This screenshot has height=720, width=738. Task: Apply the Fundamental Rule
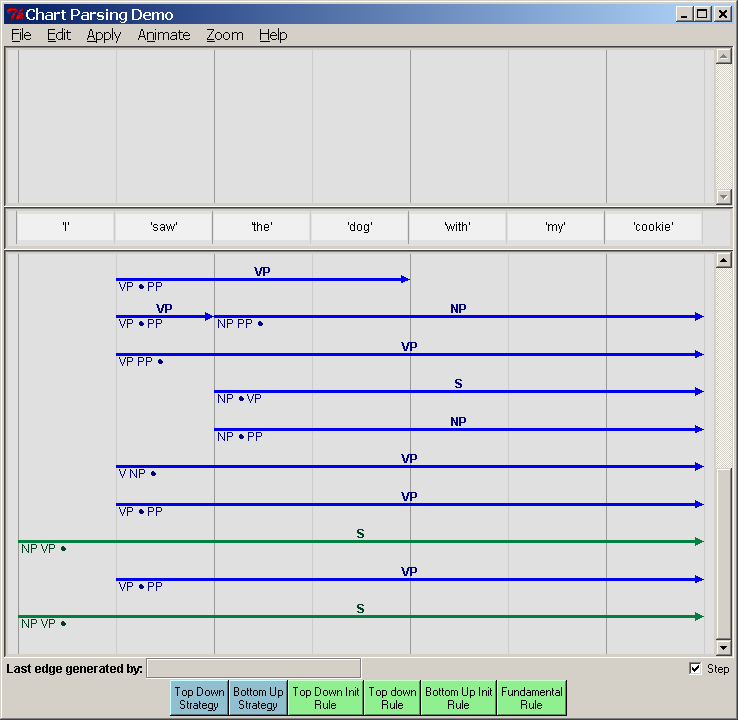point(532,698)
